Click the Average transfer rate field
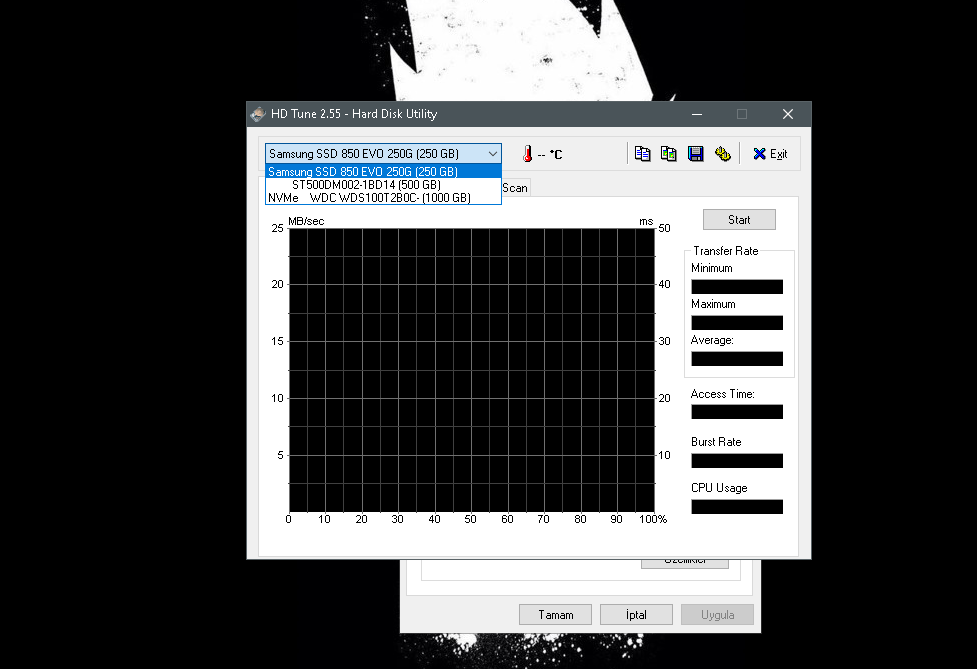Screen dimensions: 977x669 736,359
